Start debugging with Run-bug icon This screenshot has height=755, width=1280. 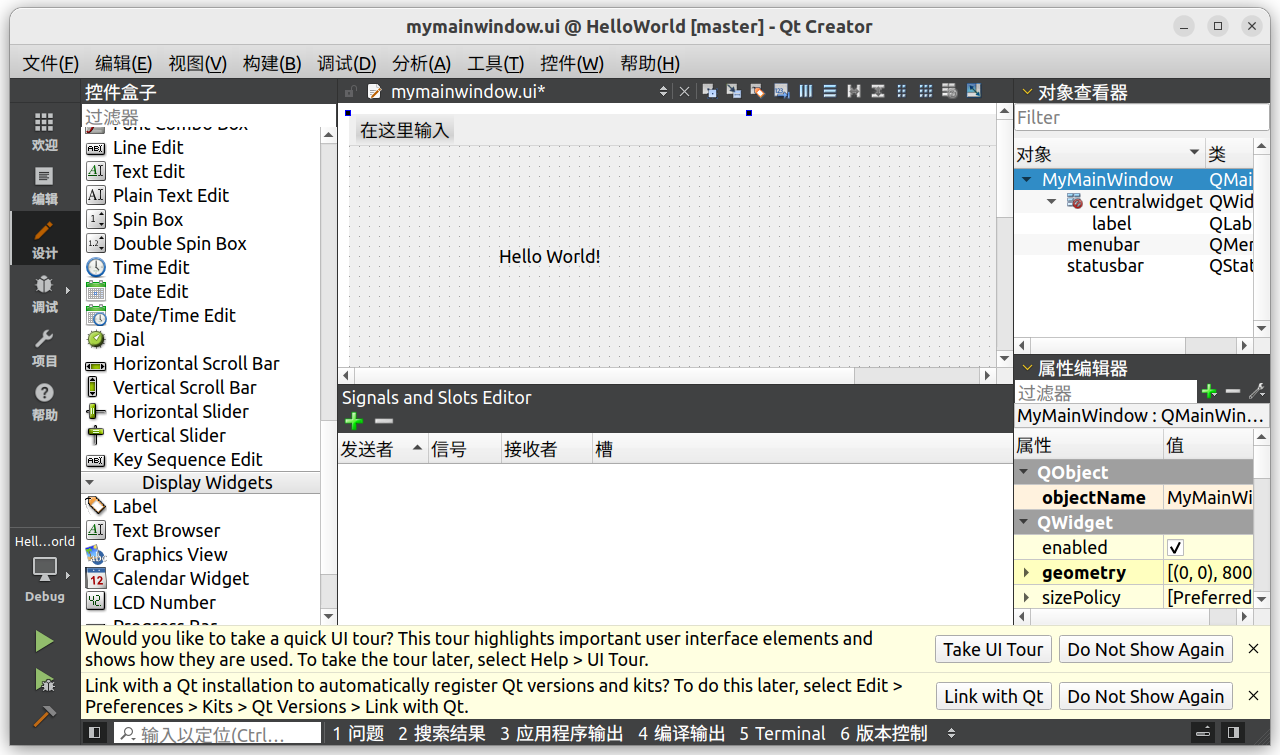[44, 680]
